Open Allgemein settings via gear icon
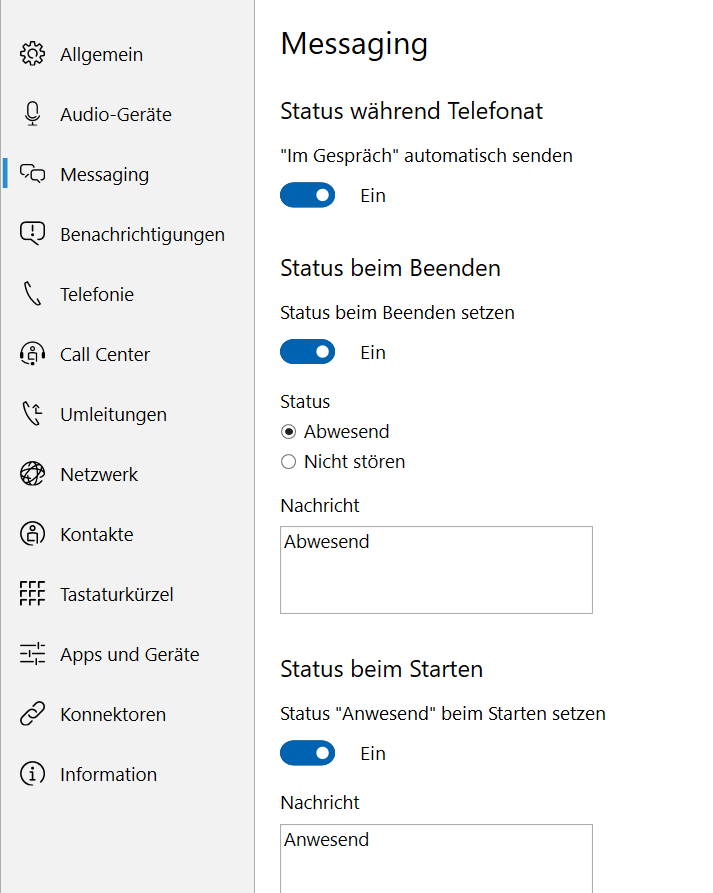Screen dimensions: 713x893 [x=32, y=54]
